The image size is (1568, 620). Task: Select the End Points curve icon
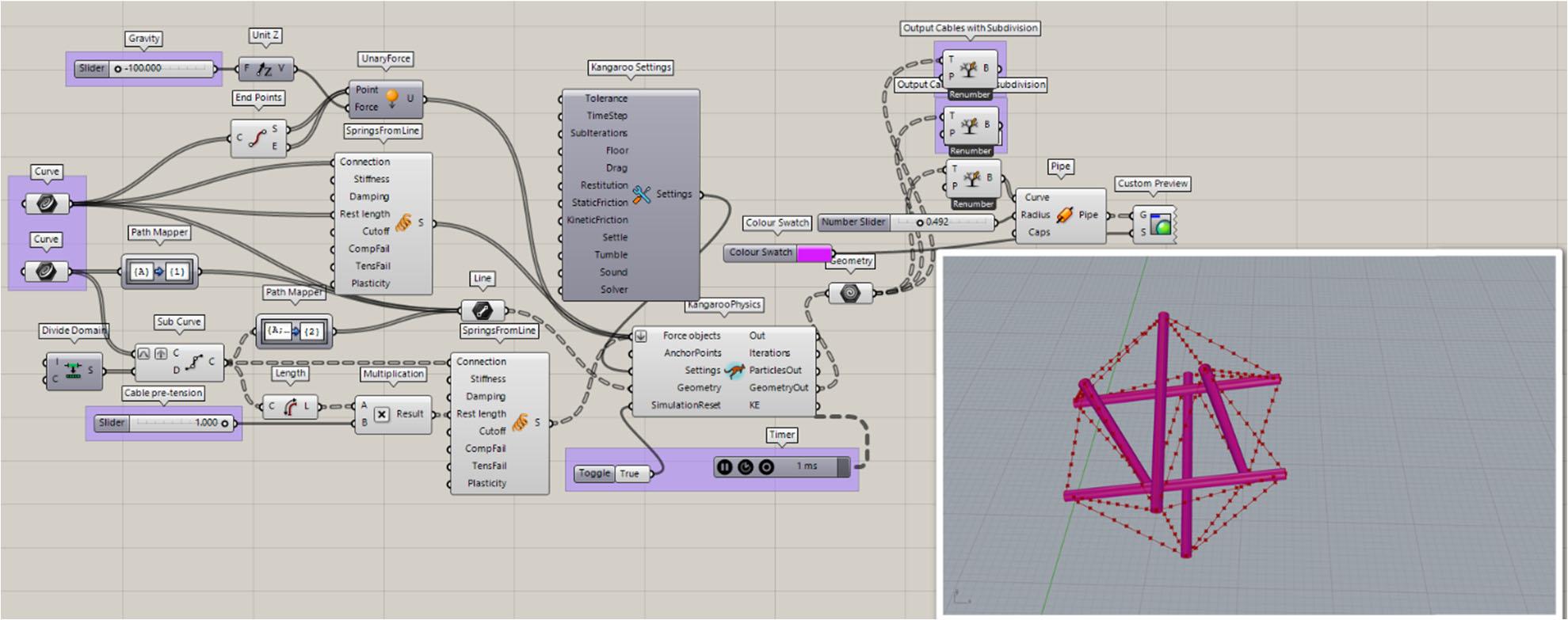pos(257,139)
